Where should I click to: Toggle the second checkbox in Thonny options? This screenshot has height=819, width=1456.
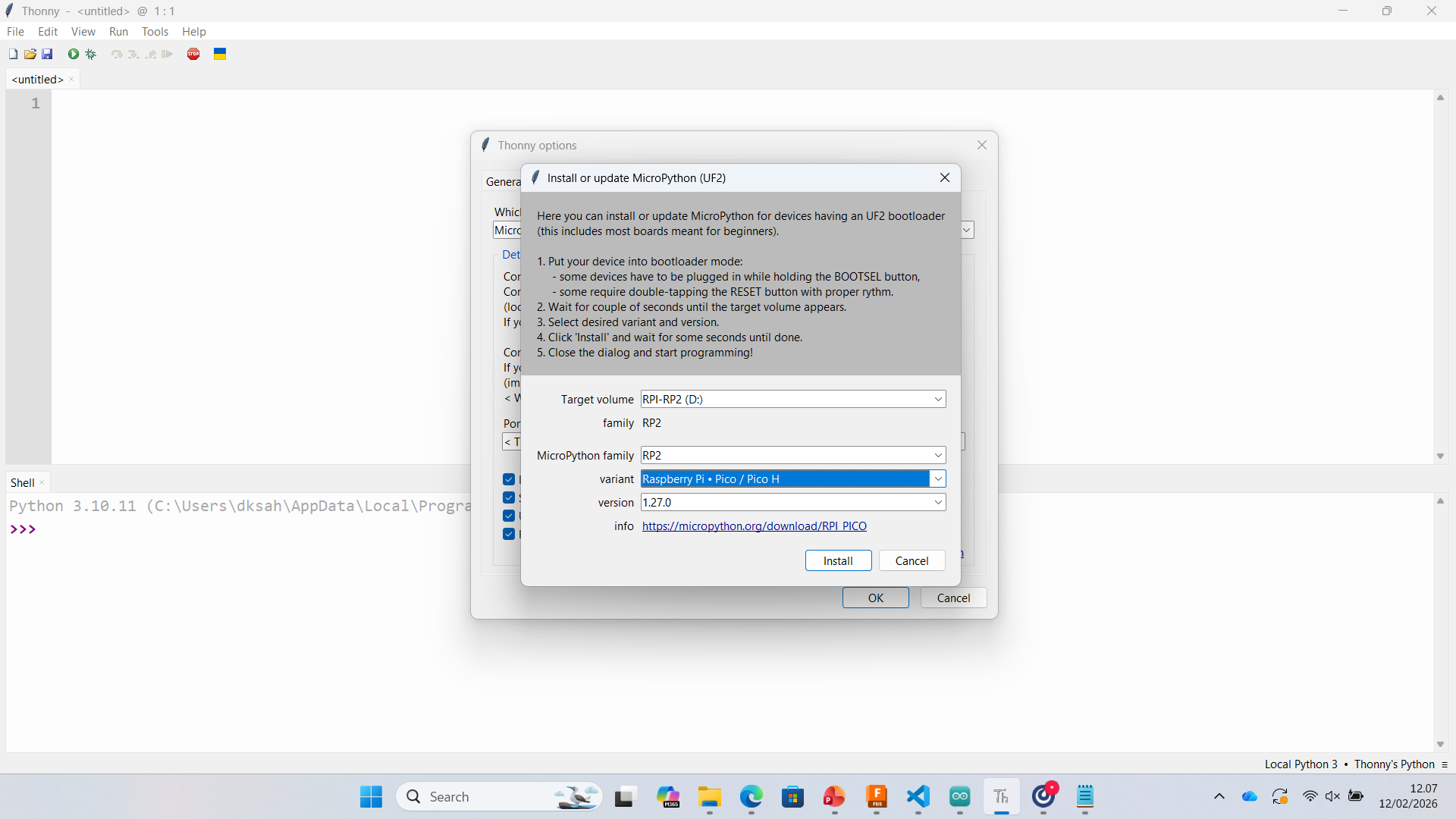click(x=509, y=497)
